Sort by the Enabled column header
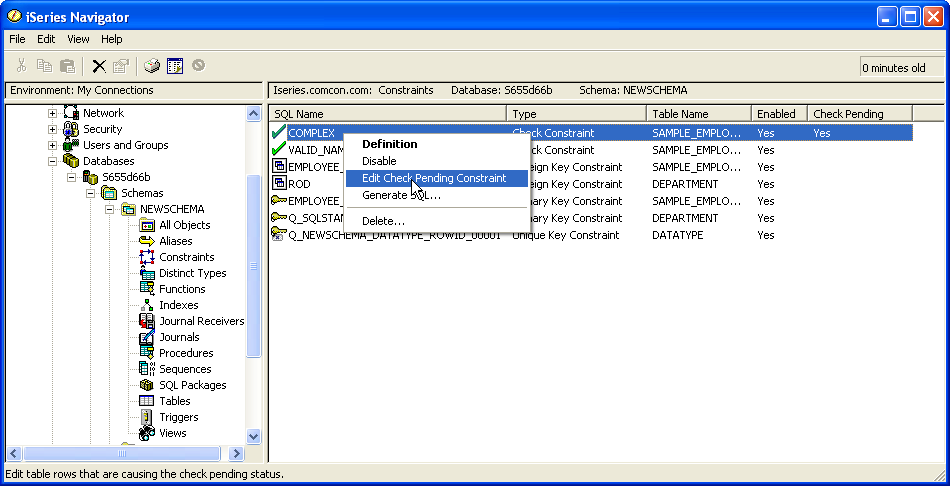The width and height of the screenshot is (950, 486). (779, 114)
